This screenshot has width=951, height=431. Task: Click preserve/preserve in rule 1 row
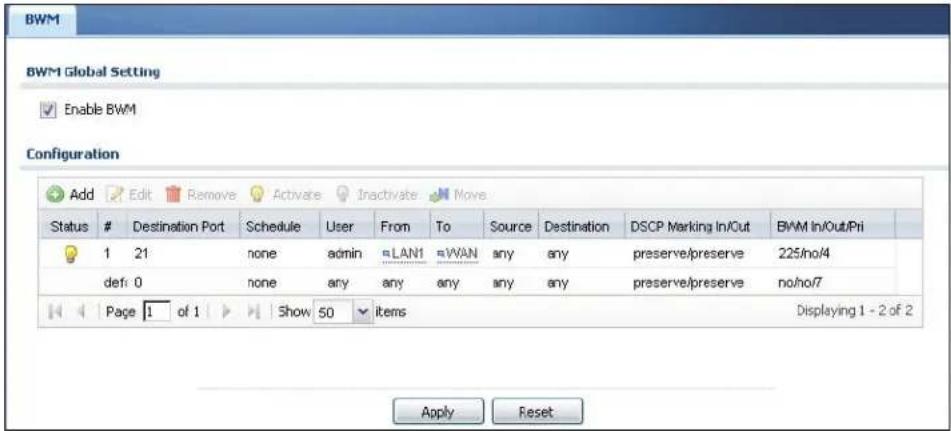click(688, 254)
